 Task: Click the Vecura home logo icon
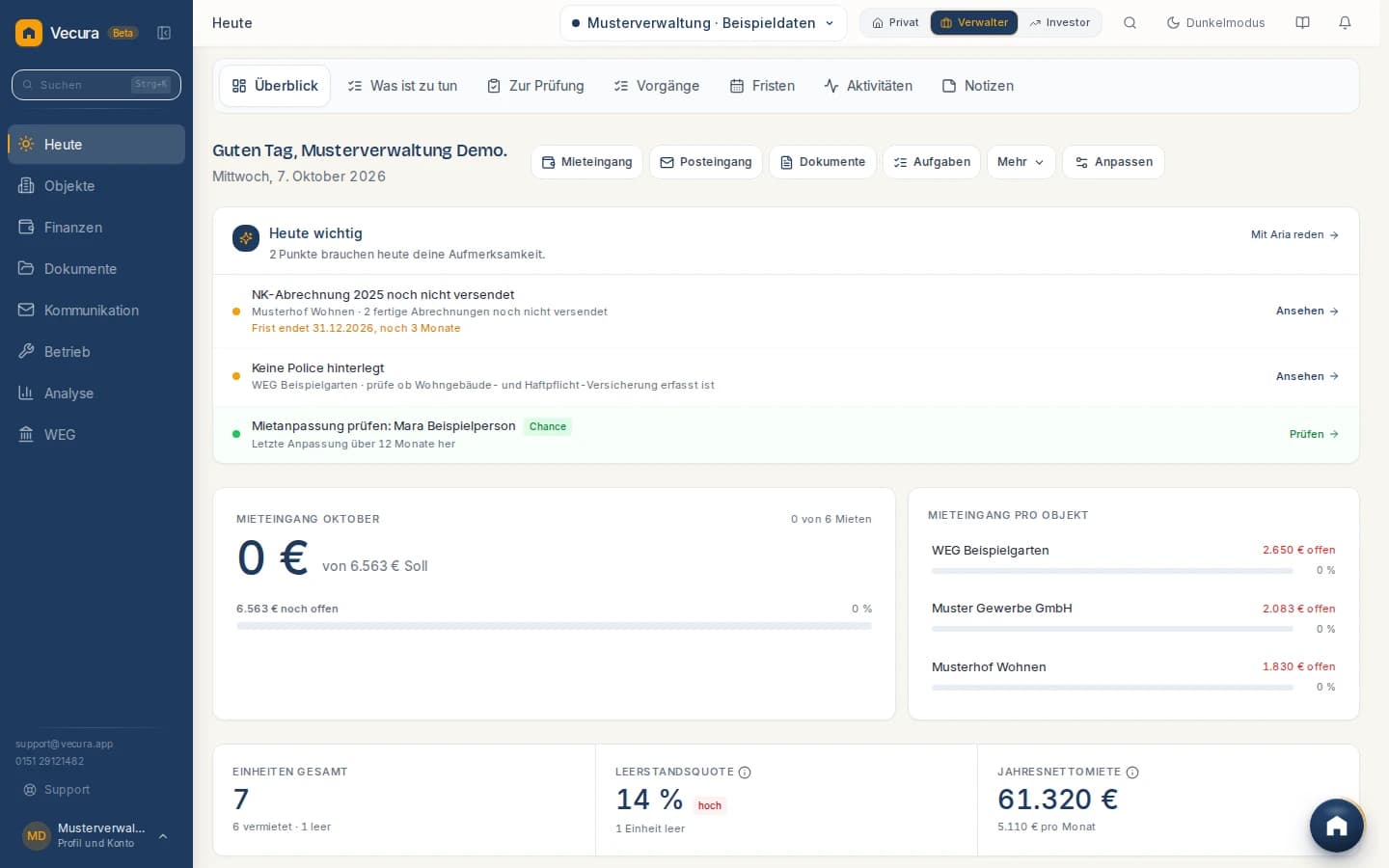pyautogui.click(x=29, y=33)
